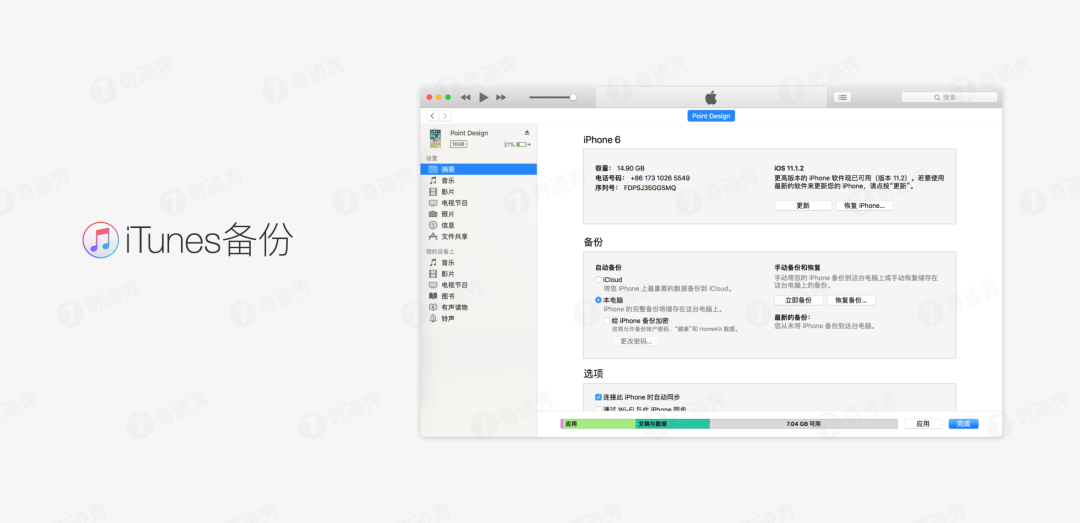1080x523 pixels.
Task: Click the serial number FDPSJ35GG5MQ
Action: click(x=650, y=187)
